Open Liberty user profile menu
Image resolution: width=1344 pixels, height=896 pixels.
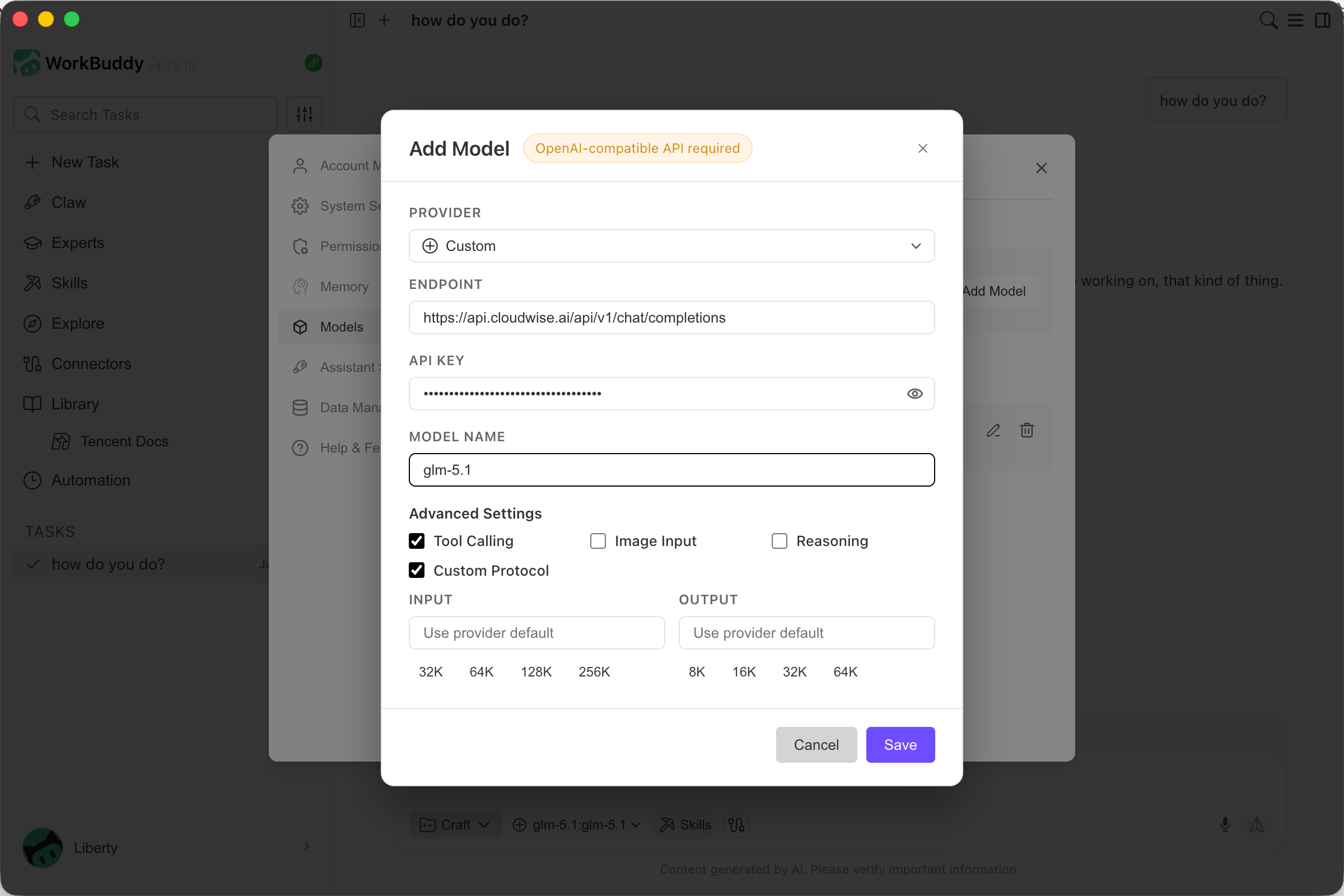click(166, 847)
